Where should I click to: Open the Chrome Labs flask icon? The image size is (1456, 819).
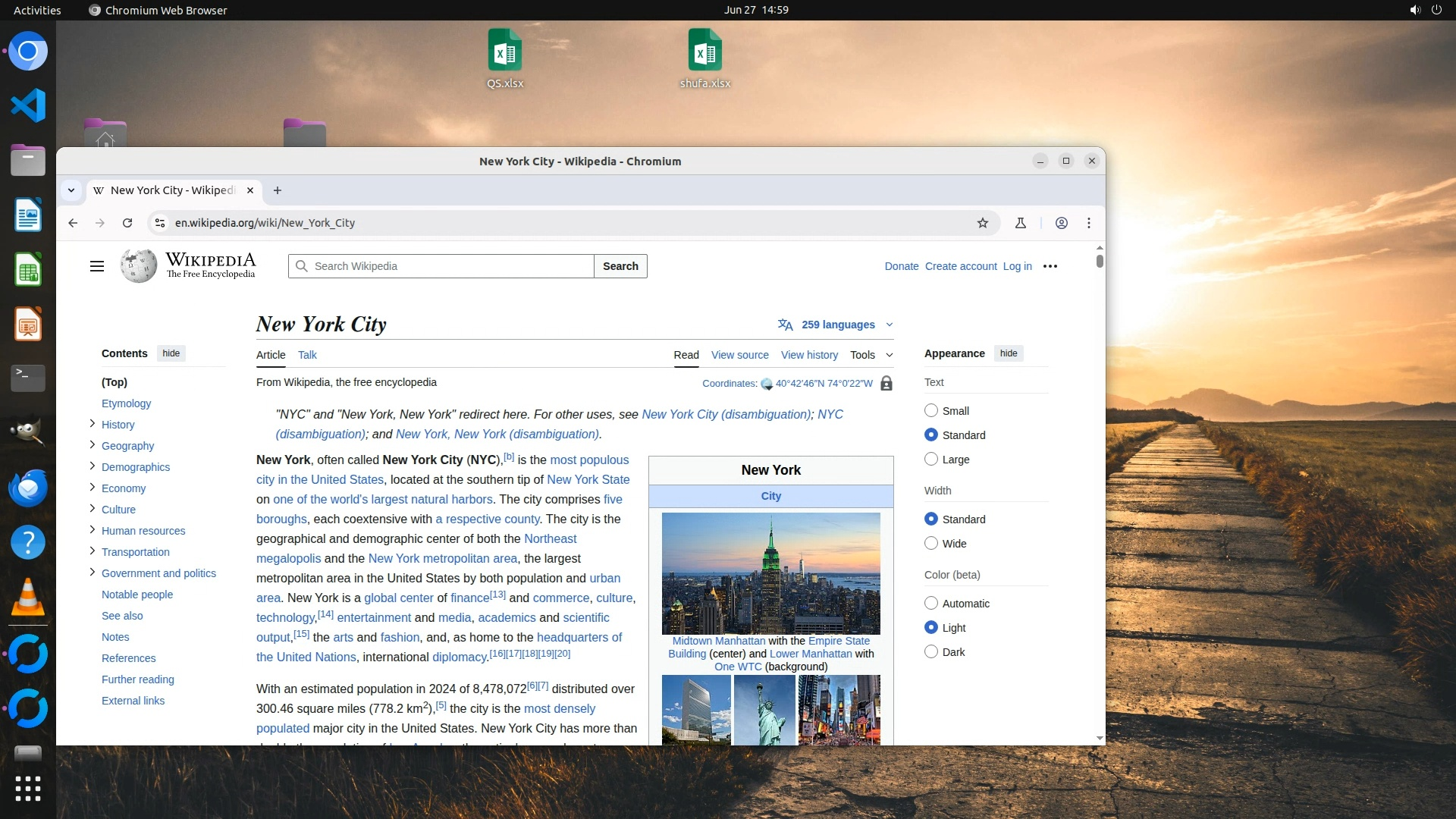pos(1021,223)
